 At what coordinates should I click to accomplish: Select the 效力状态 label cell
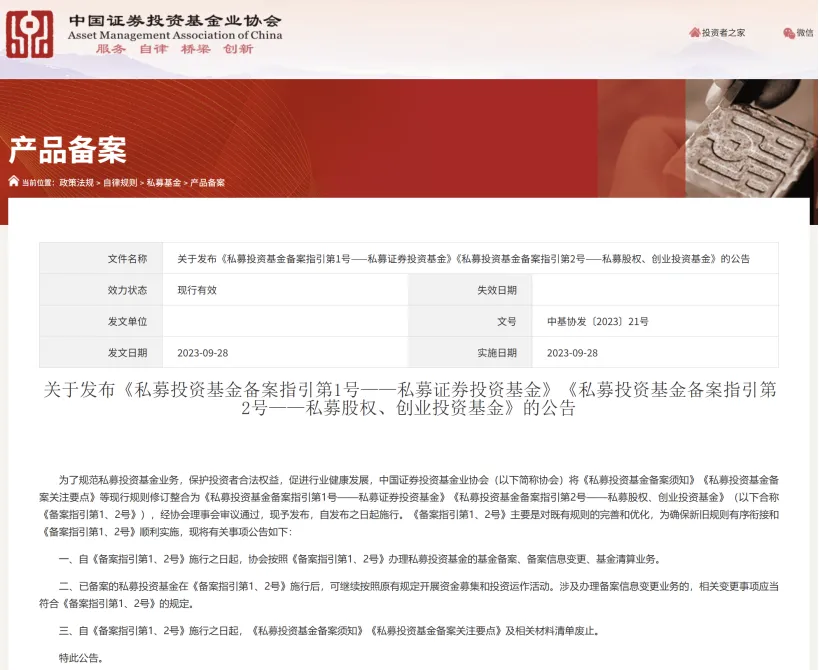click(101, 290)
